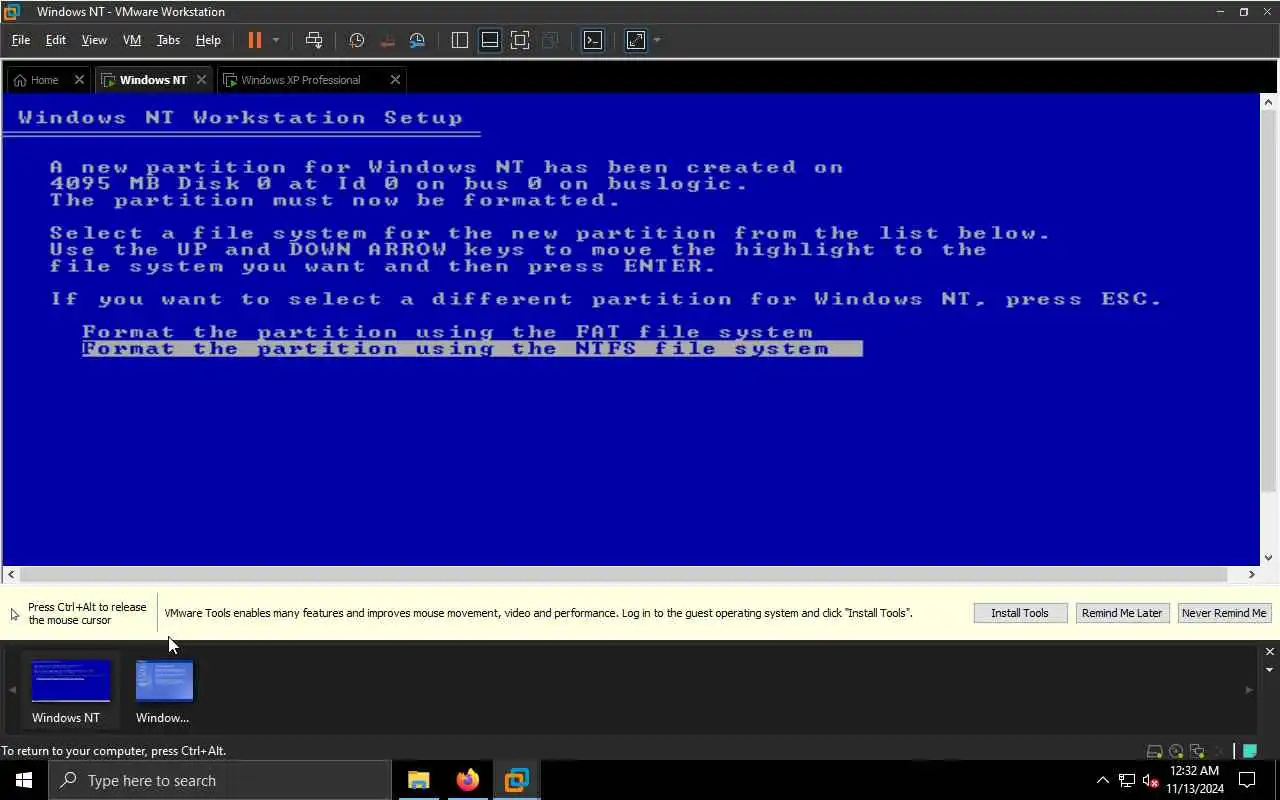Switch to the Home tab

44,80
